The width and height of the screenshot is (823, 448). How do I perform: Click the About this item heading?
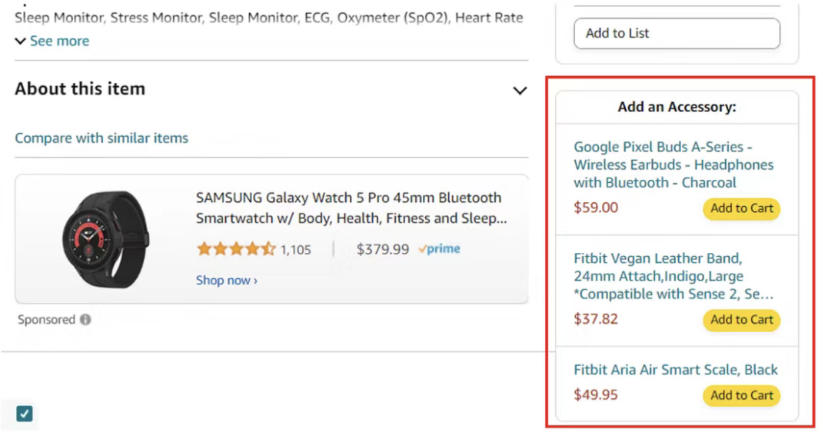click(80, 89)
